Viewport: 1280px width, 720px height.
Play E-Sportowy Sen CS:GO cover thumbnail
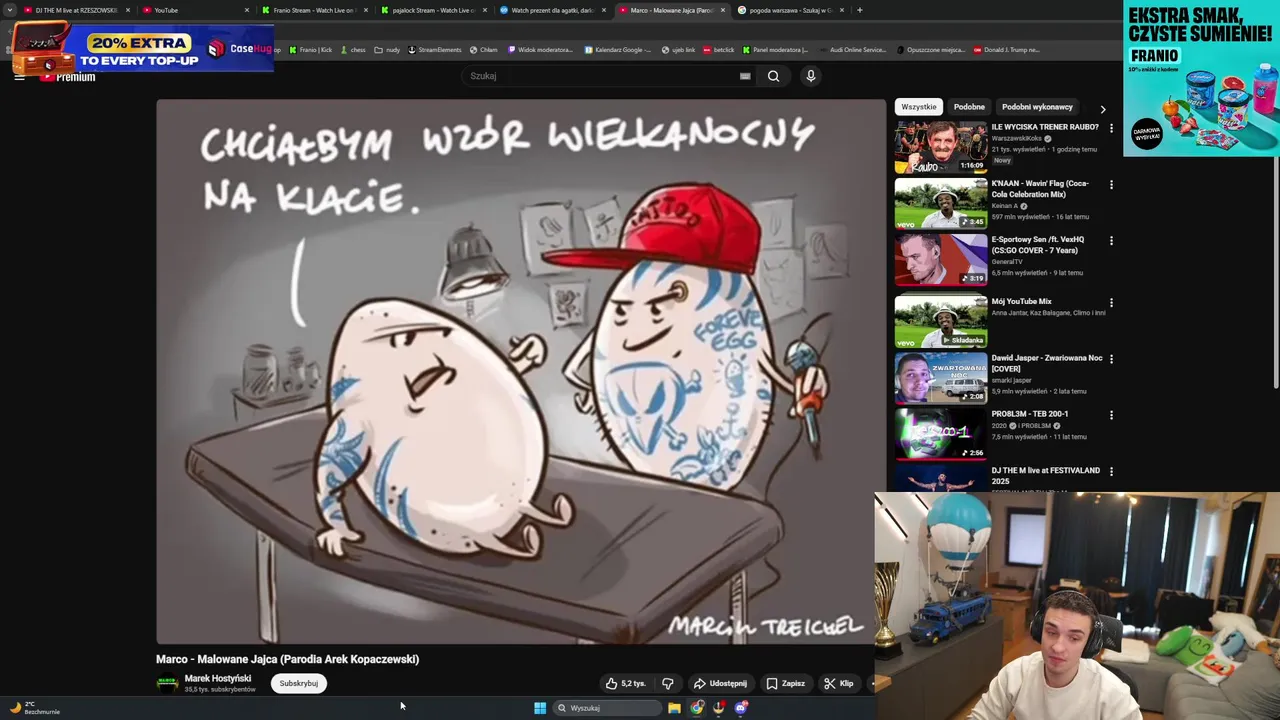click(941, 259)
